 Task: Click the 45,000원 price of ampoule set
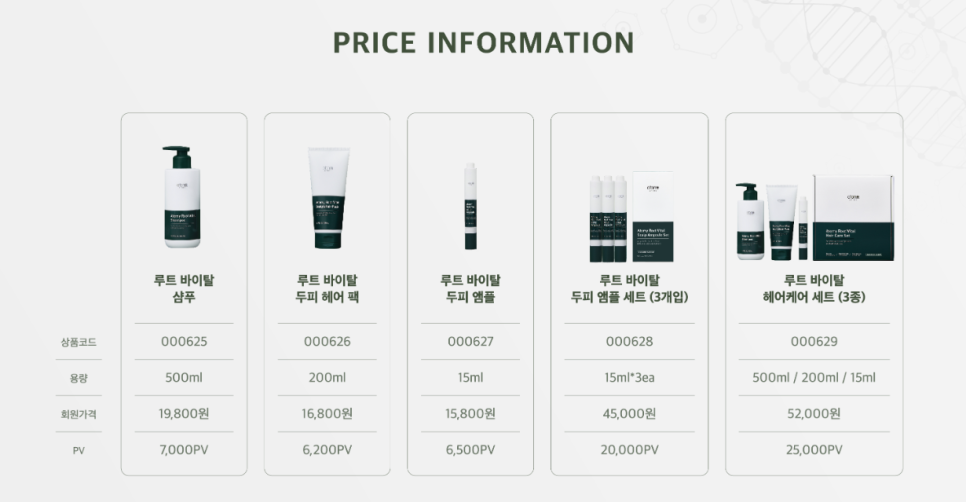point(629,413)
